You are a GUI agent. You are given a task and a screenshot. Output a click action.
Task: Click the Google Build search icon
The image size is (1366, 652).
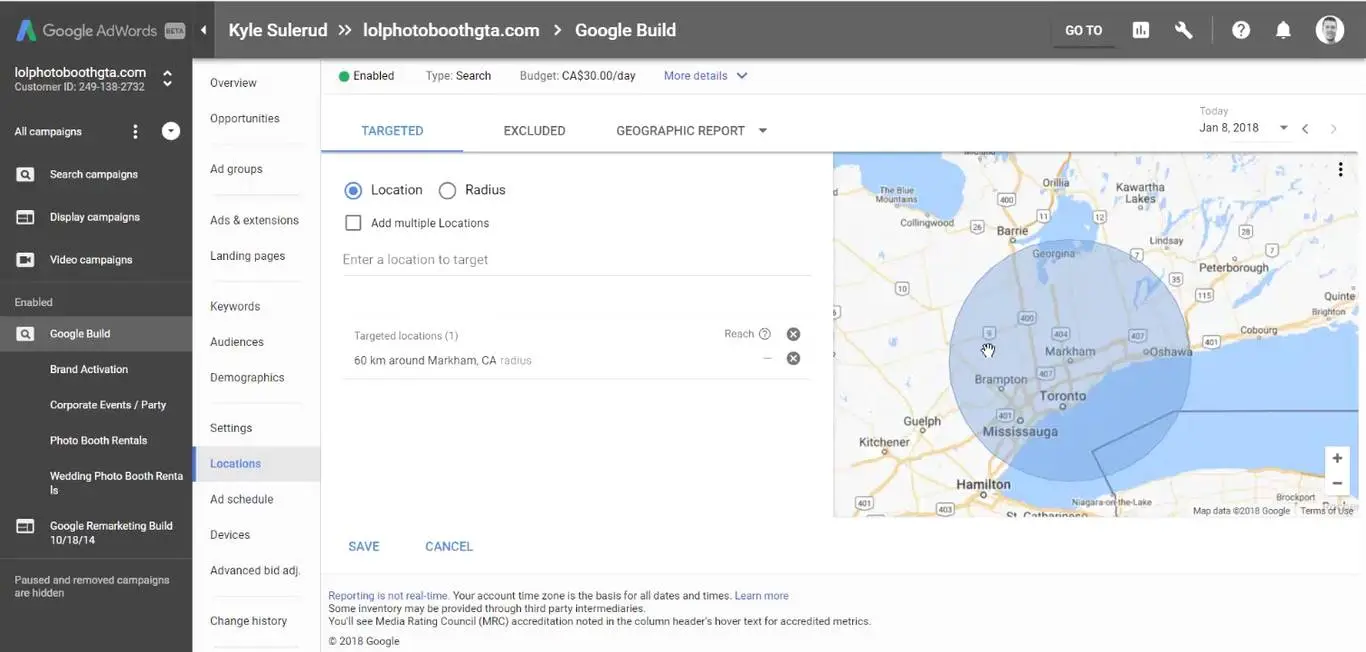(25, 334)
